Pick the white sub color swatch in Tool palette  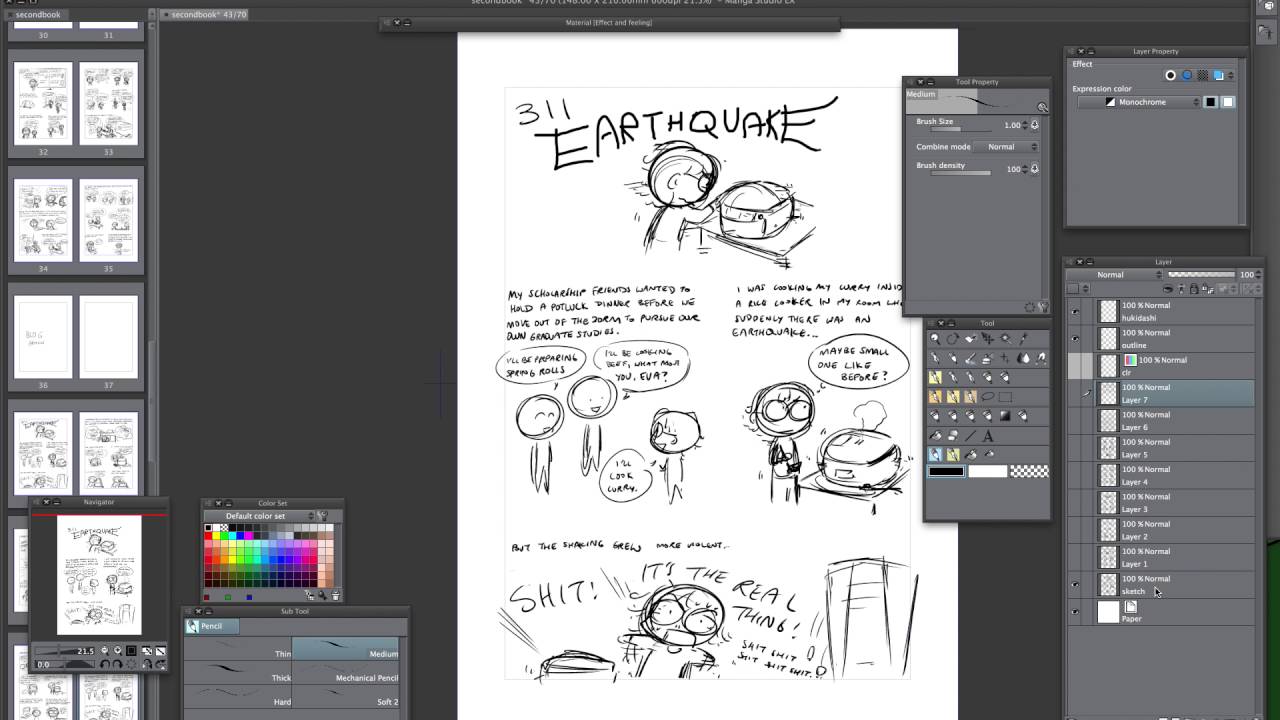click(x=988, y=472)
